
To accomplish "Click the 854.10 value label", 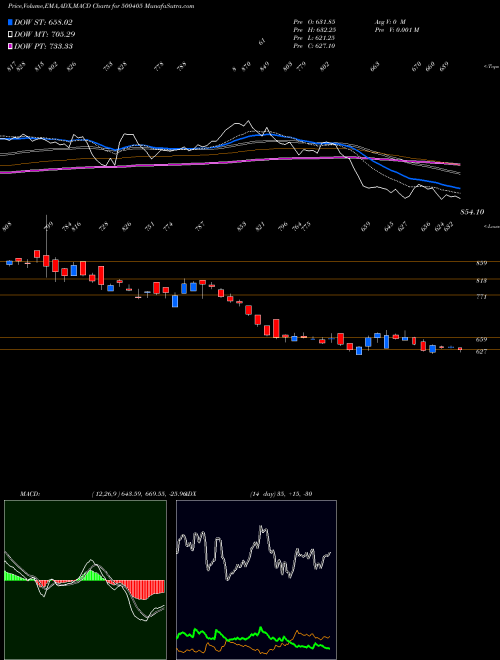I will 472,212.
